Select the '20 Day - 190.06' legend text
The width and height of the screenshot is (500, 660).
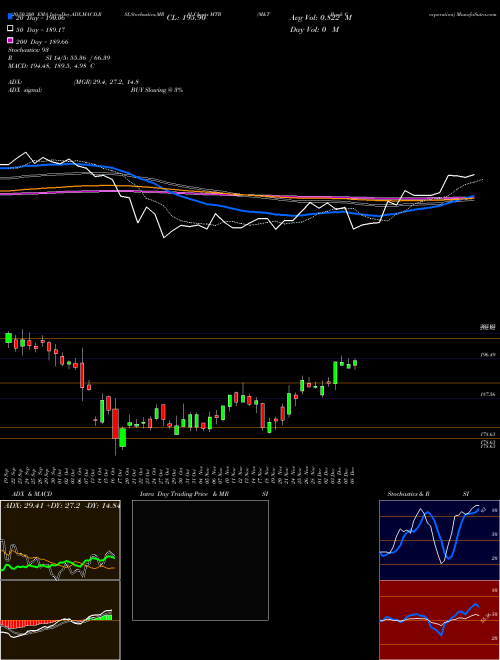tap(40, 18)
